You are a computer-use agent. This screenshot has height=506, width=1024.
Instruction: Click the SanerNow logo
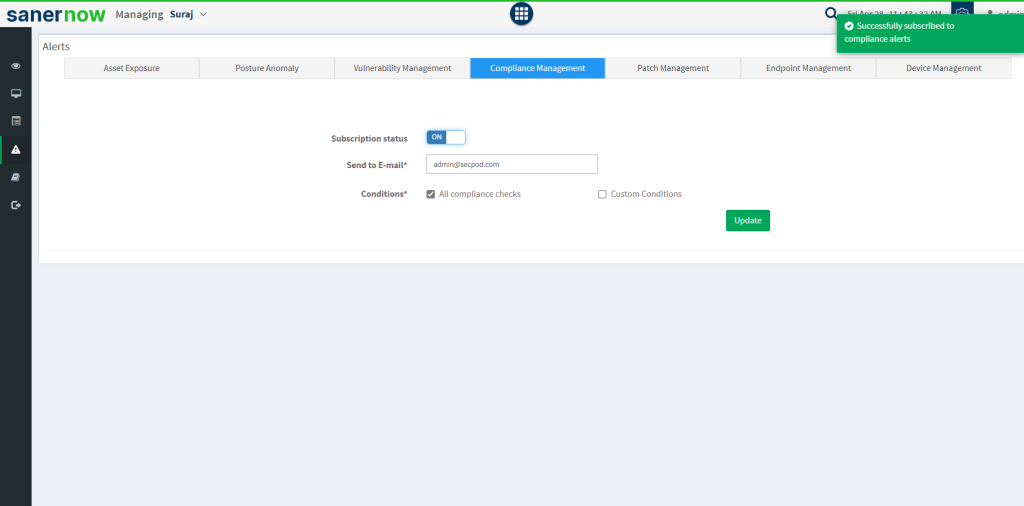pos(56,14)
